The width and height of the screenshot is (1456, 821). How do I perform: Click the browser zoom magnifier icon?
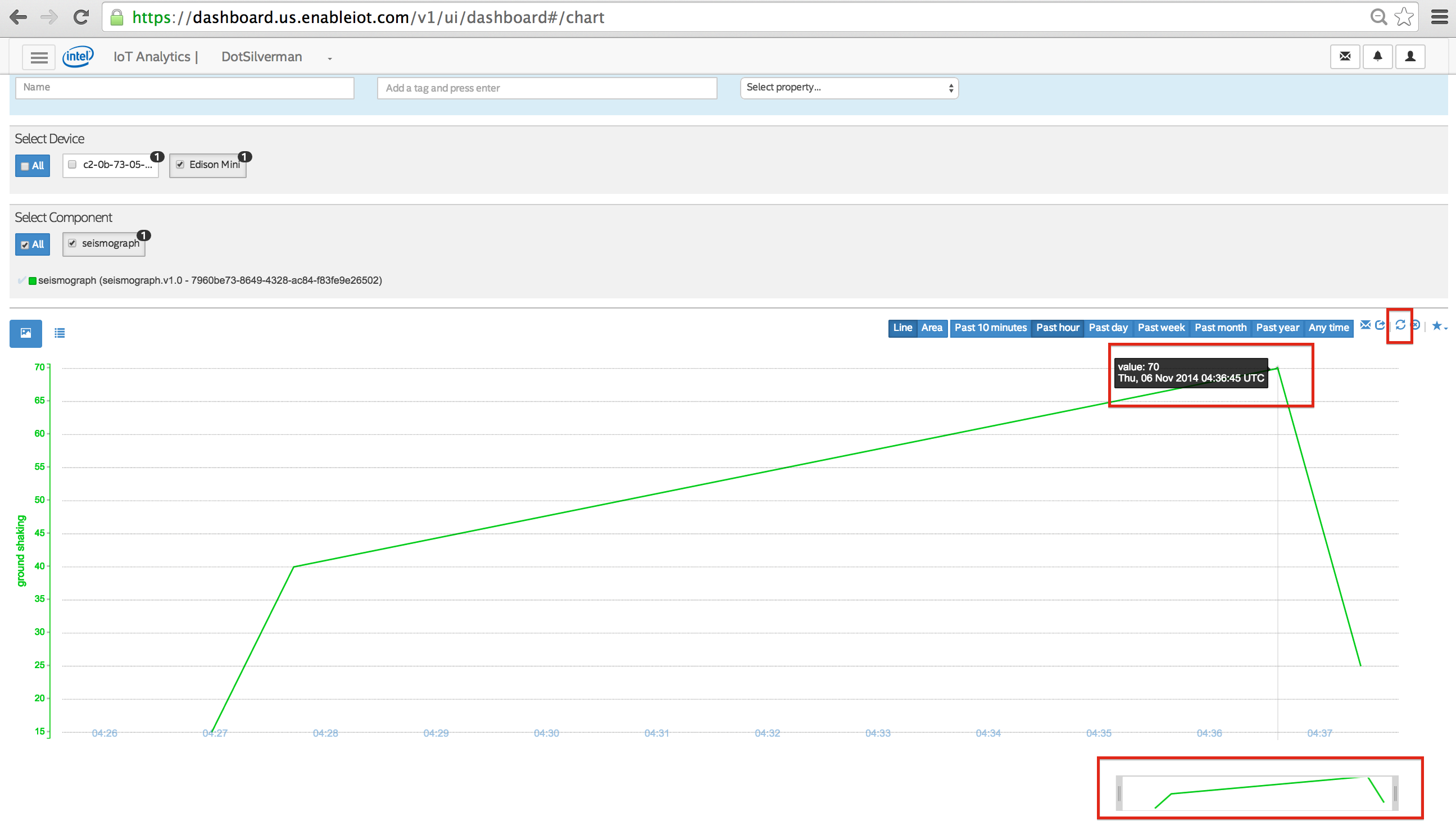pyautogui.click(x=1379, y=17)
